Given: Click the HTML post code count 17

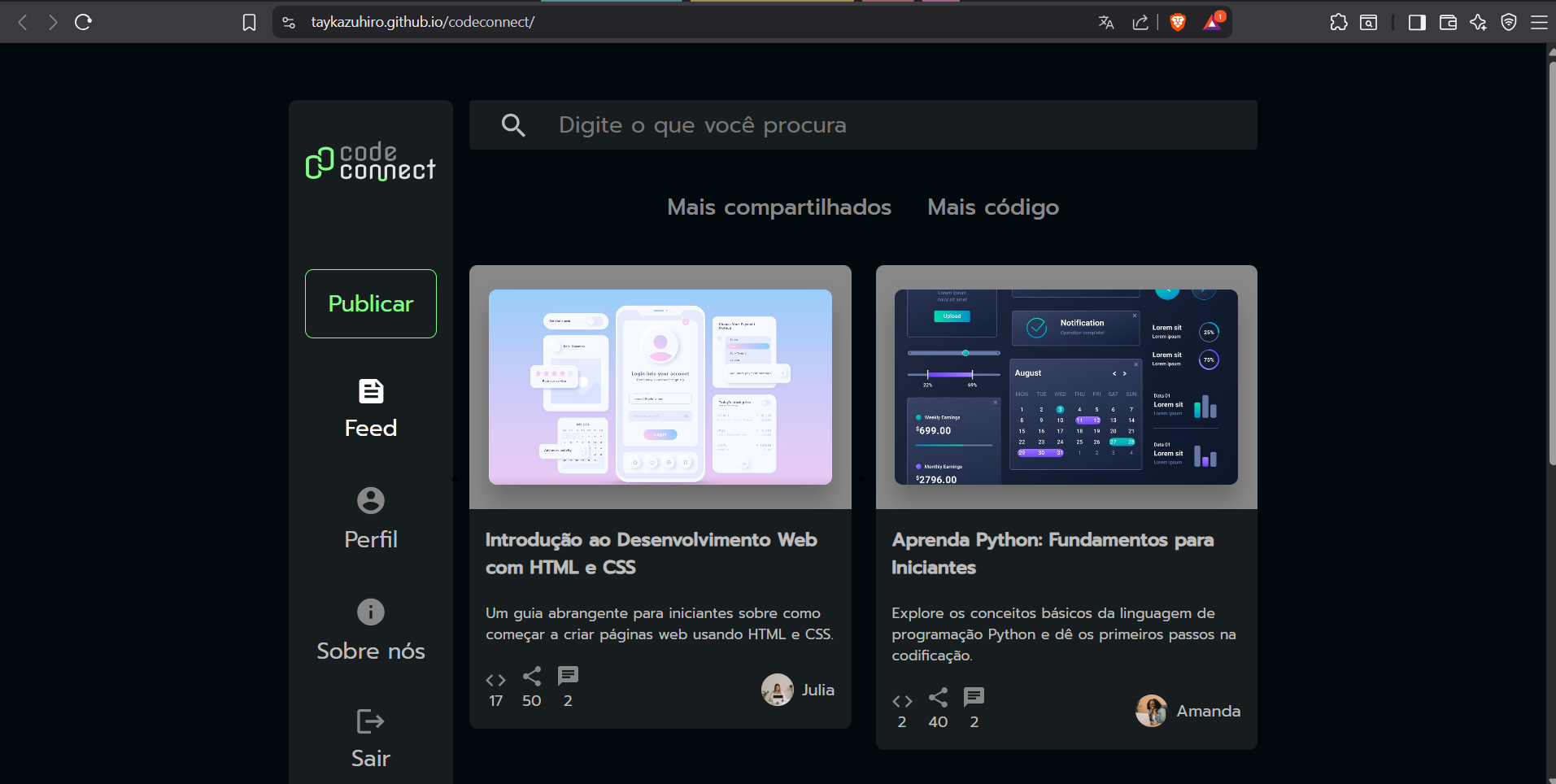Looking at the screenshot, I should point(495,700).
